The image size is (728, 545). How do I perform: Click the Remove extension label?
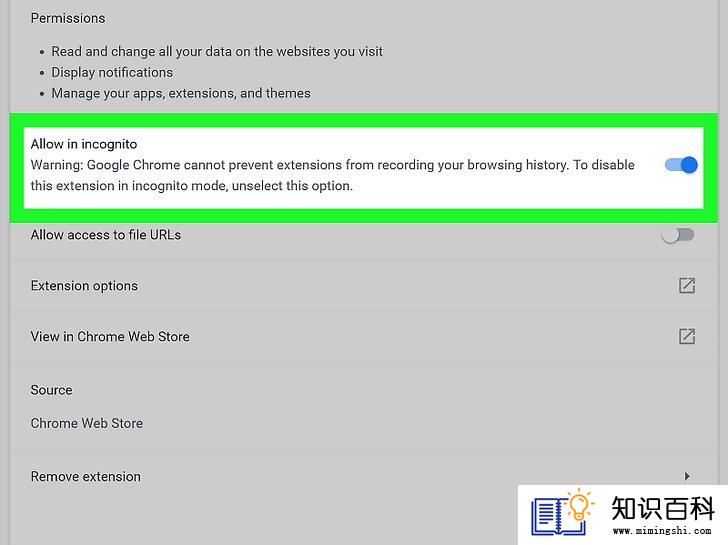pos(85,476)
